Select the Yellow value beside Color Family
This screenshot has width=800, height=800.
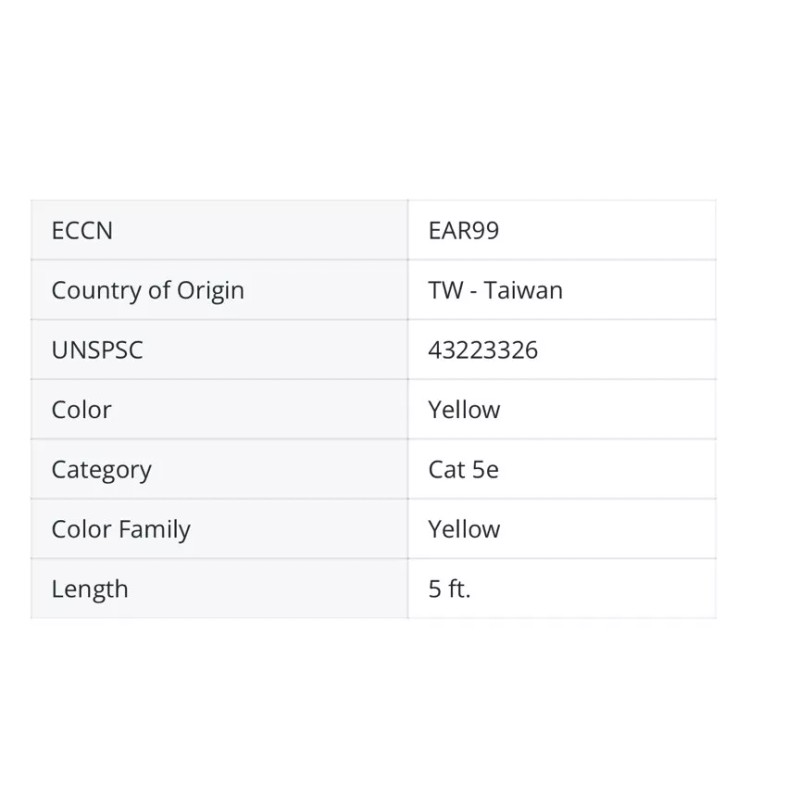(464, 529)
